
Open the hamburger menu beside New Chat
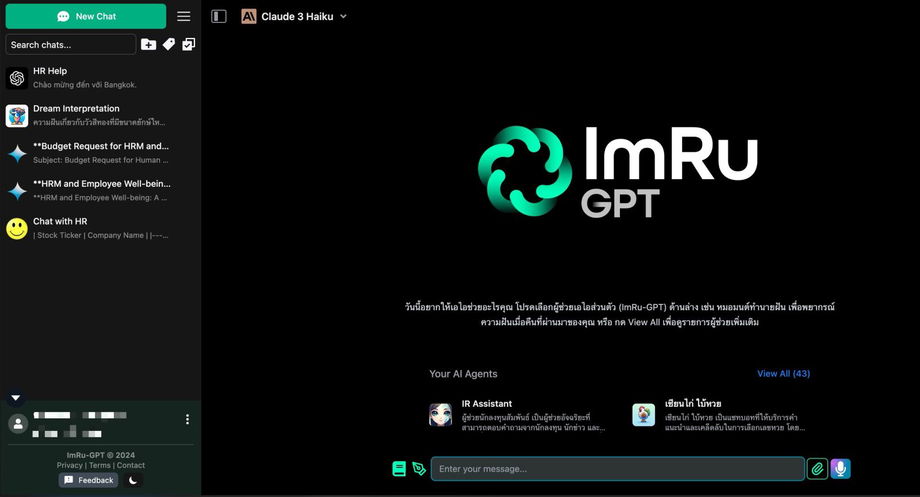184,16
